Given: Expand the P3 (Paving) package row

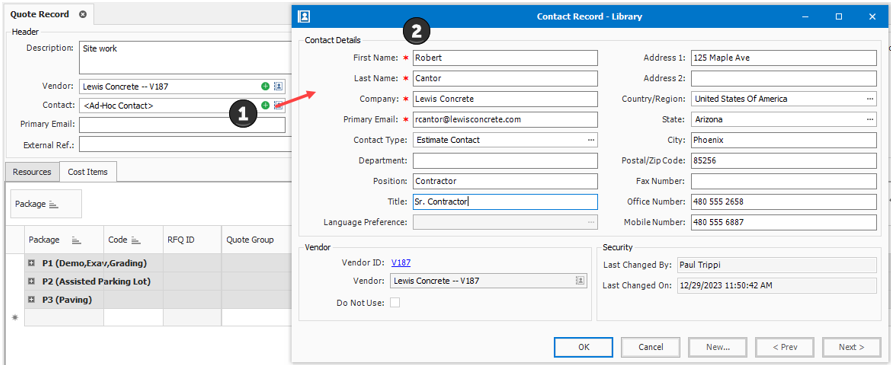Looking at the screenshot, I should click(x=32, y=300).
